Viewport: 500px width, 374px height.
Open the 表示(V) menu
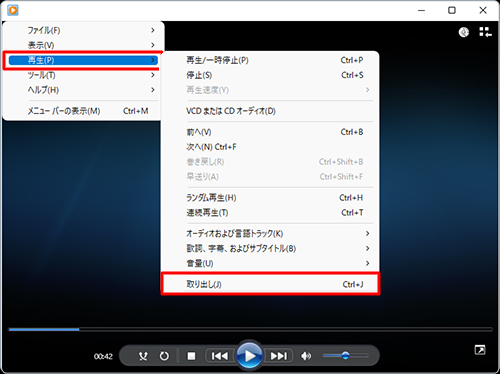click(x=83, y=45)
